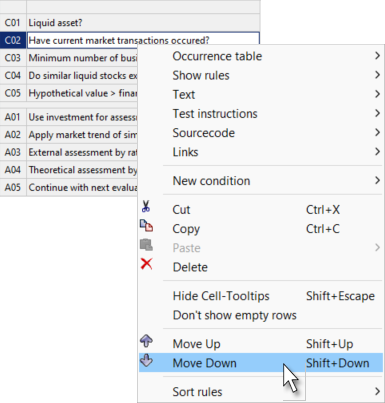The height and width of the screenshot is (403, 385).
Task: Expand arrow beside Sourcecode
Action: pyautogui.click(x=377, y=132)
